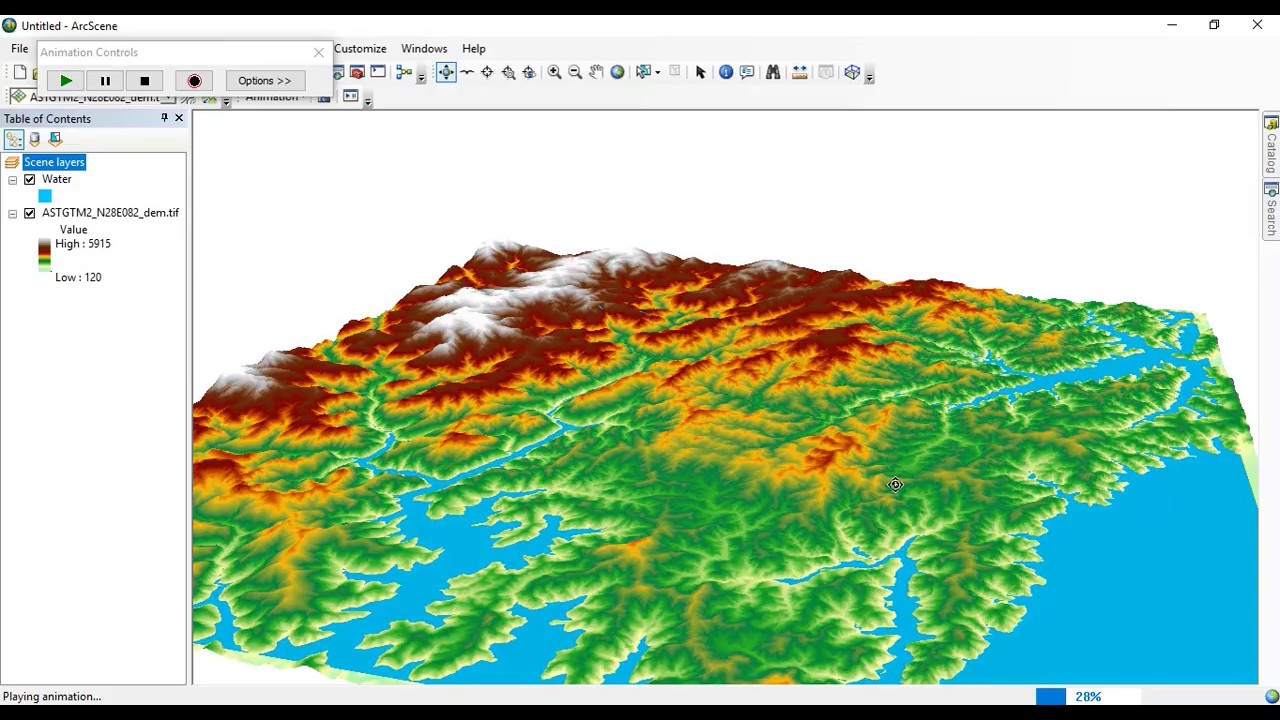The image size is (1280, 720).
Task: Select the Center on Target tool
Action: [x=487, y=72]
